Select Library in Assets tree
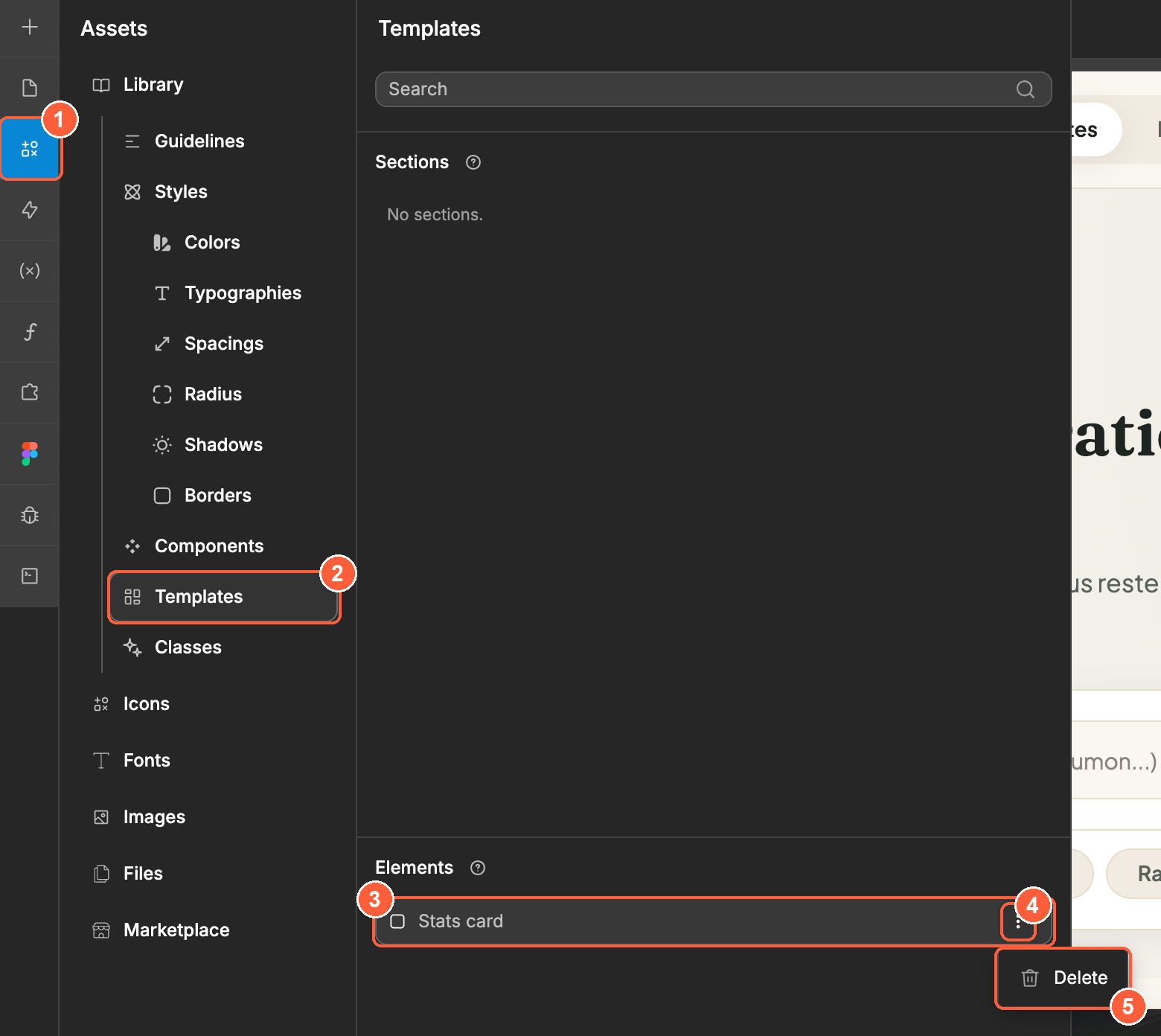The width and height of the screenshot is (1161, 1036). click(x=153, y=85)
